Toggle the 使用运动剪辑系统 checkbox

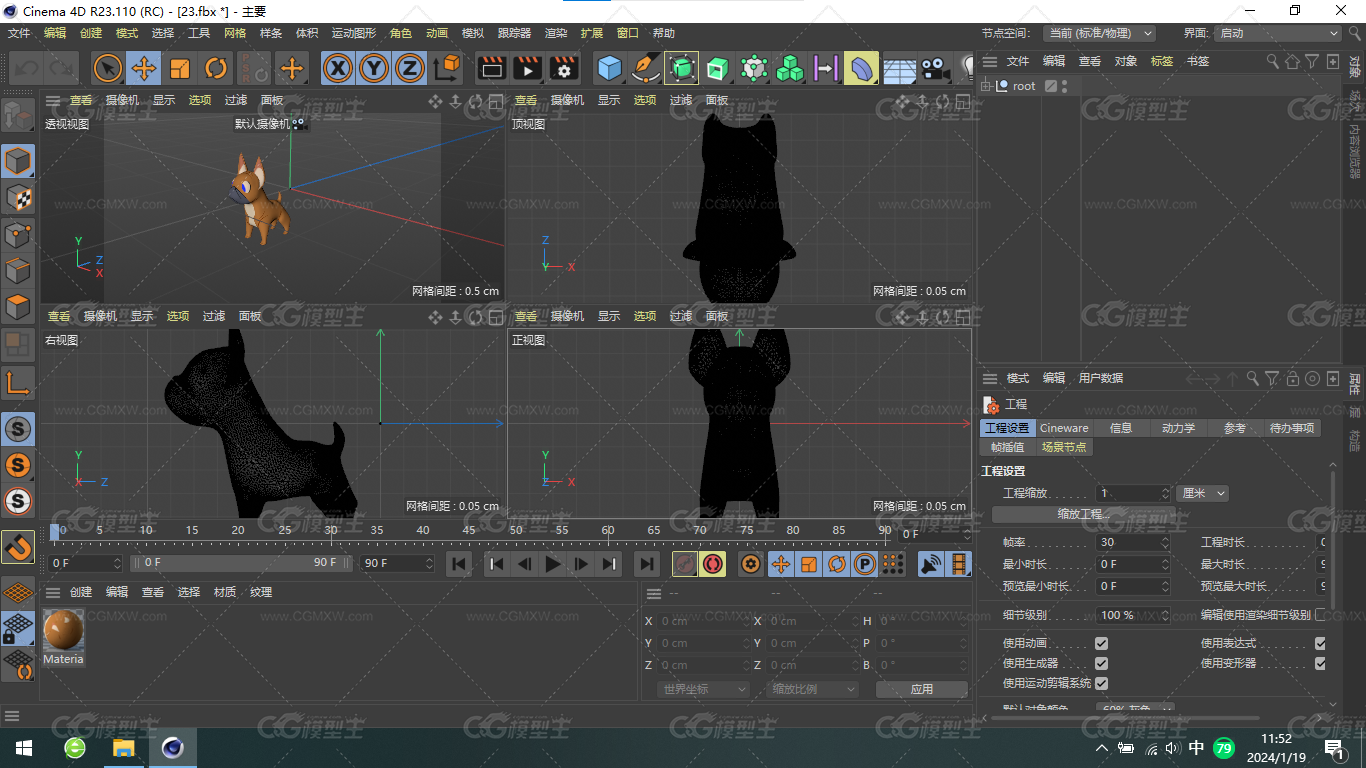[x=1101, y=683]
